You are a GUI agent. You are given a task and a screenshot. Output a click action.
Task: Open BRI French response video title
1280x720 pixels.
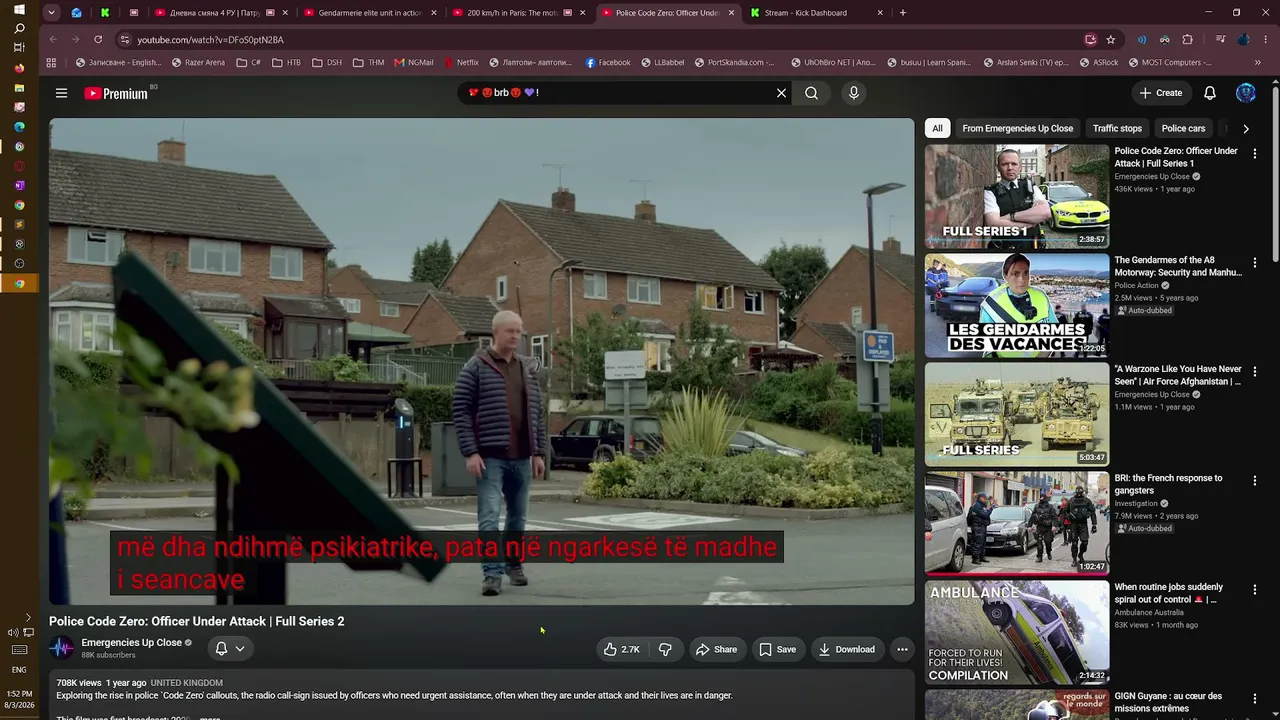[x=1168, y=484]
